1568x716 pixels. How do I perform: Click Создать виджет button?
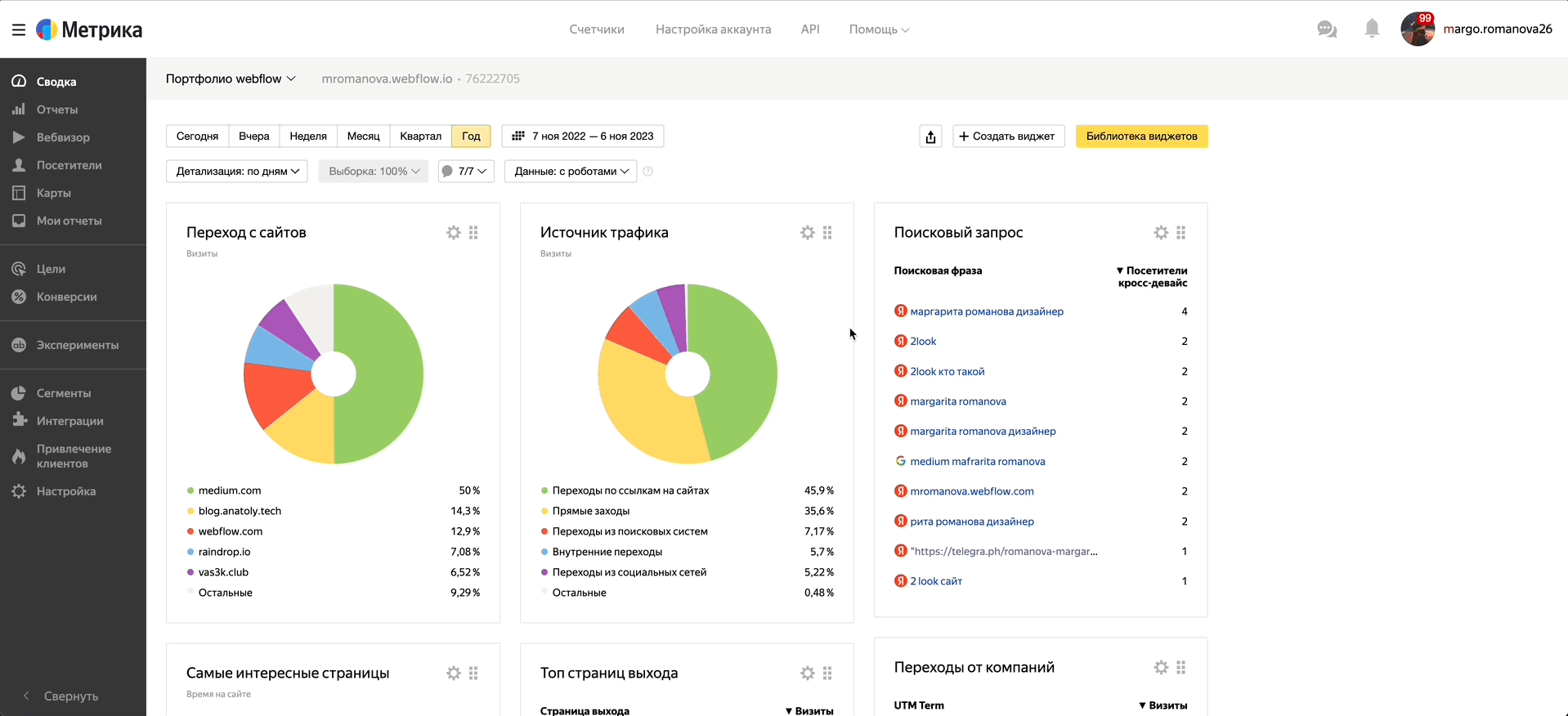[1009, 136]
